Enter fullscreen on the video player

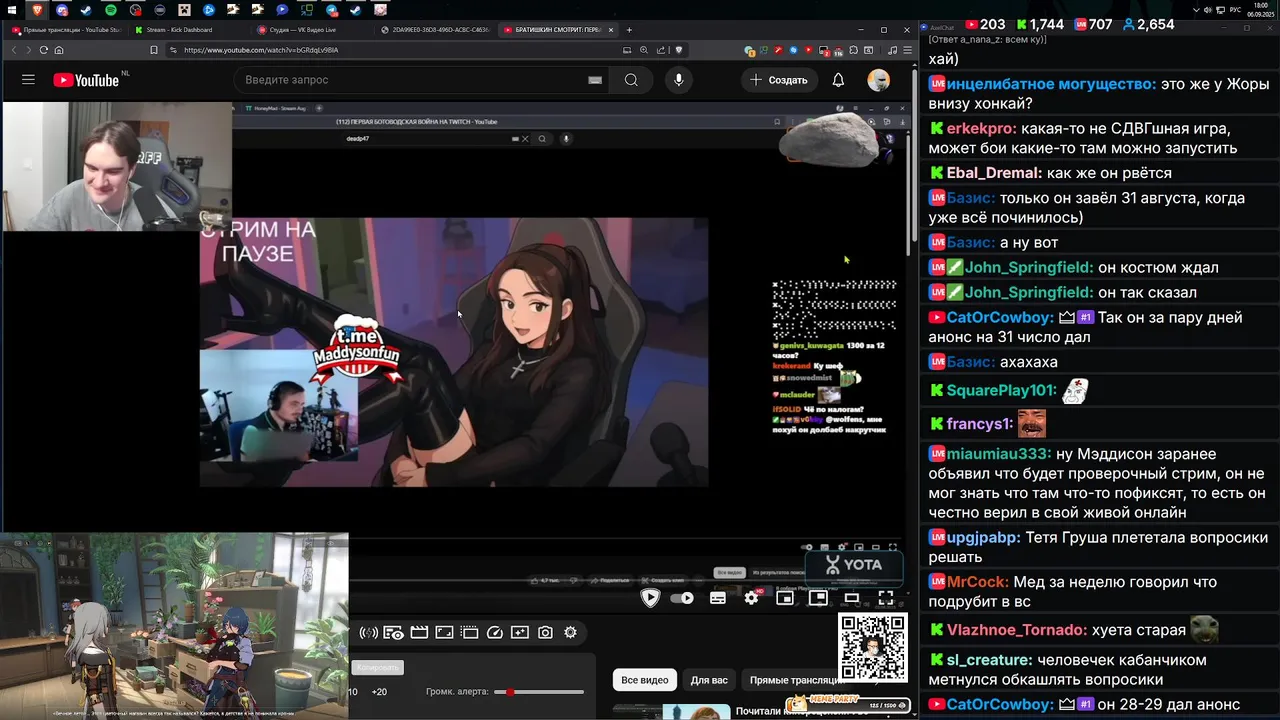(x=886, y=598)
